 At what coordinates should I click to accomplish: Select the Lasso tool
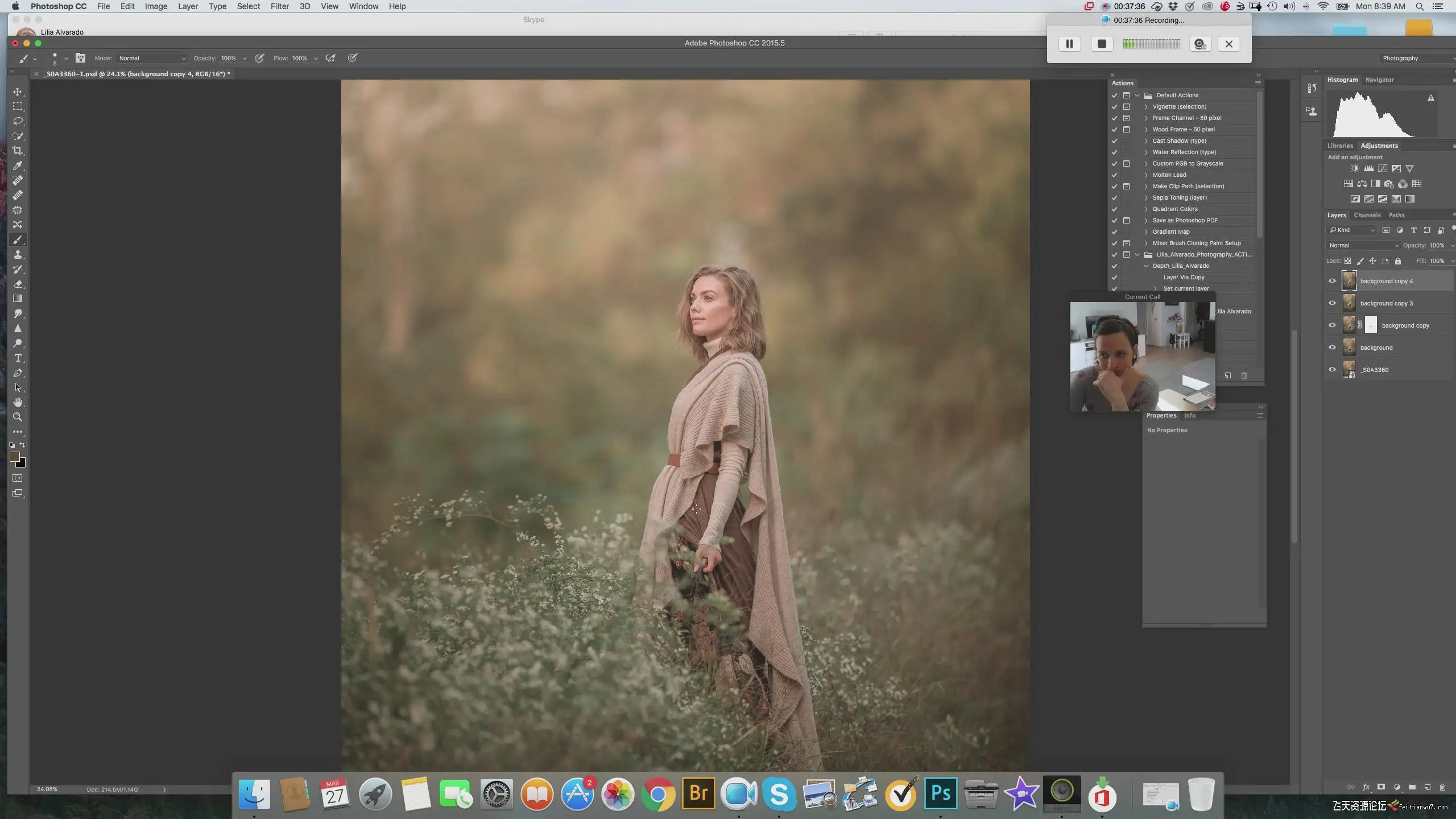(18, 121)
